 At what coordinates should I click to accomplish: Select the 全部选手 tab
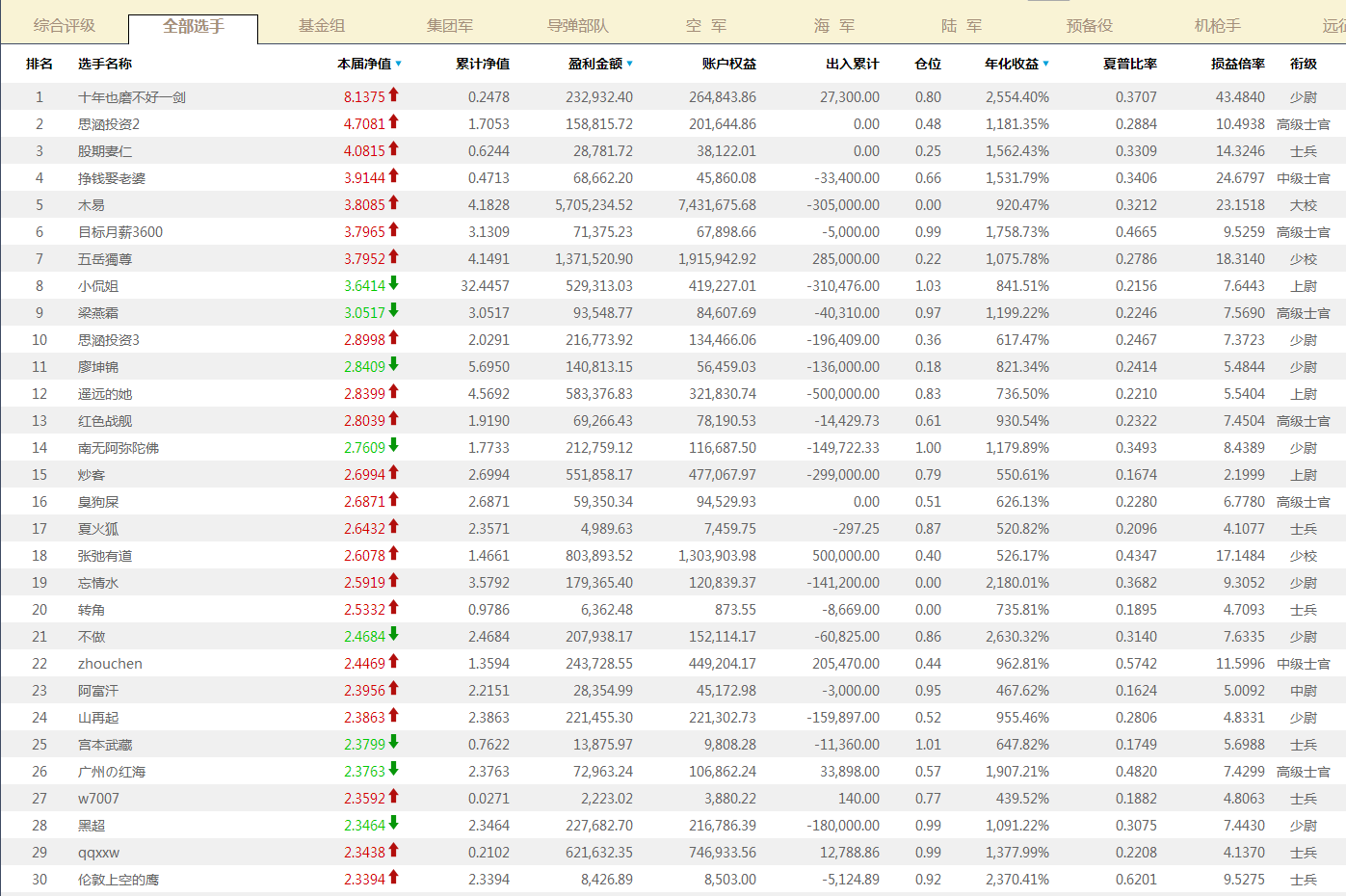point(193,27)
